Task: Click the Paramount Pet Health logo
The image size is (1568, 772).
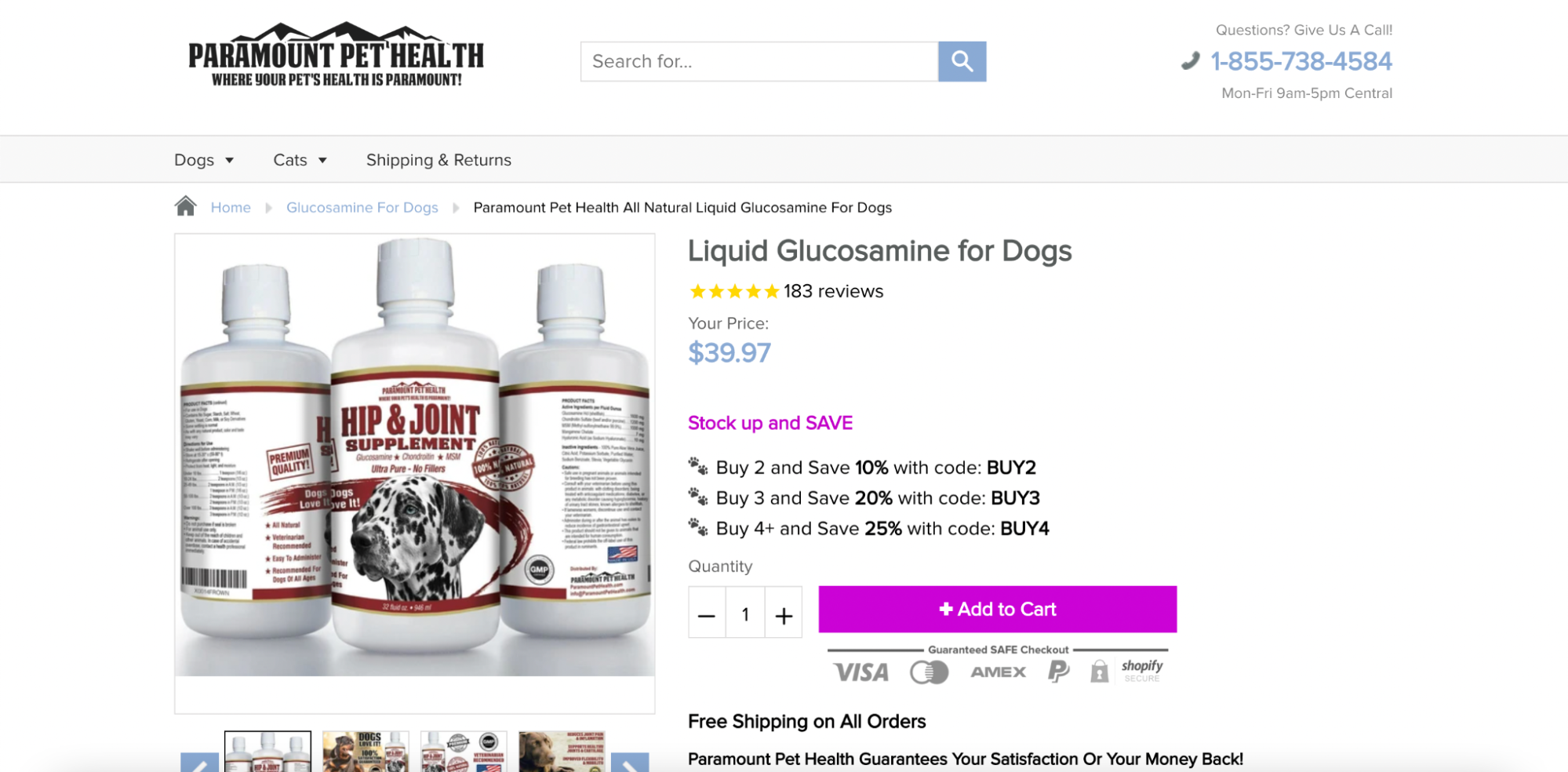Action: point(336,55)
